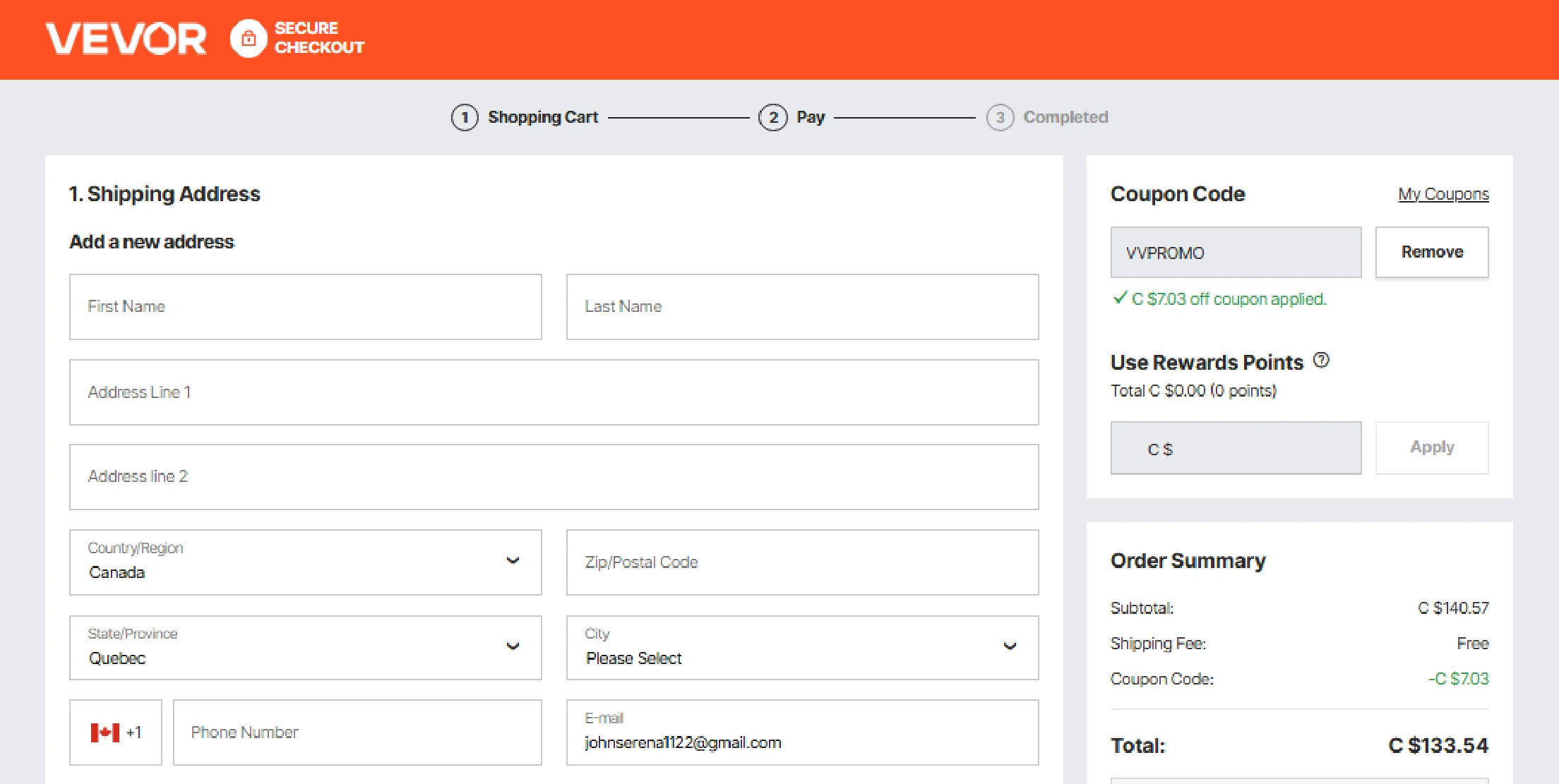The width and height of the screenshot is (1559, 784).
Task: Select the Pay step label
Action: (x=811, y=117)
